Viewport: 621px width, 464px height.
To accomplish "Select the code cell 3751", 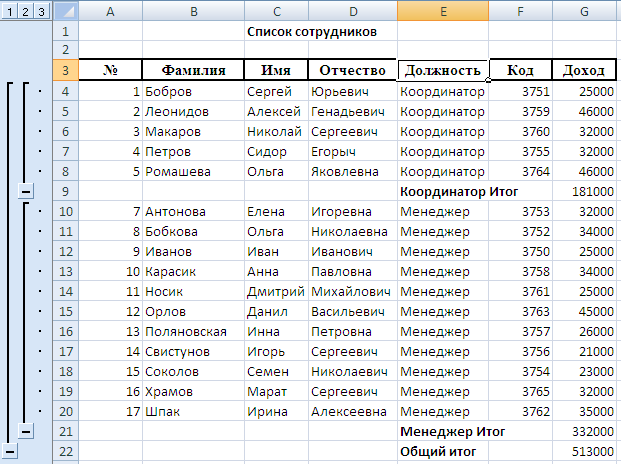I will 520,91.
